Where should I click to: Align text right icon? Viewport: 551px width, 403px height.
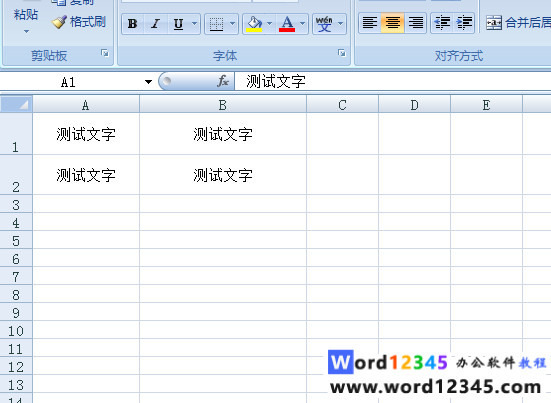416,23
